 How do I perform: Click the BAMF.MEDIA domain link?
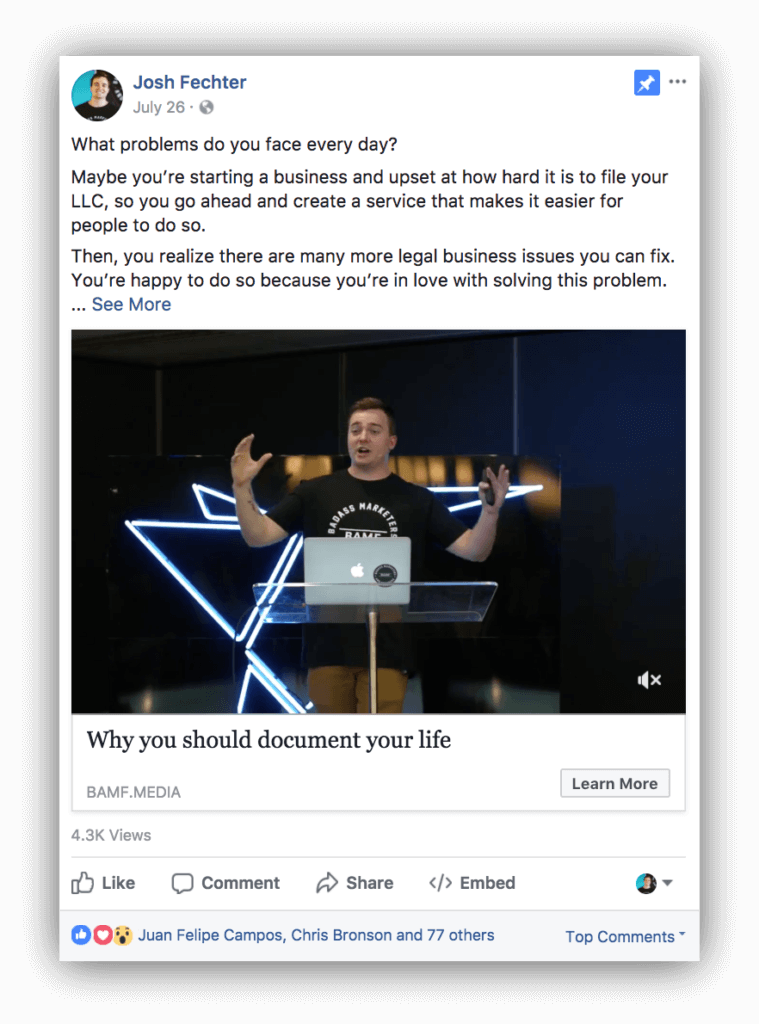[133, 792]
